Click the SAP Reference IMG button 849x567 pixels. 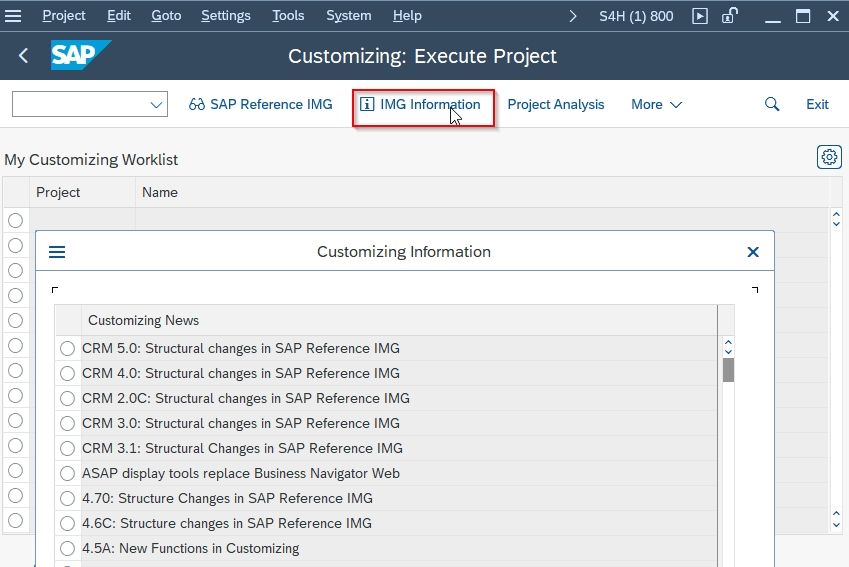(x=260, y=104)
